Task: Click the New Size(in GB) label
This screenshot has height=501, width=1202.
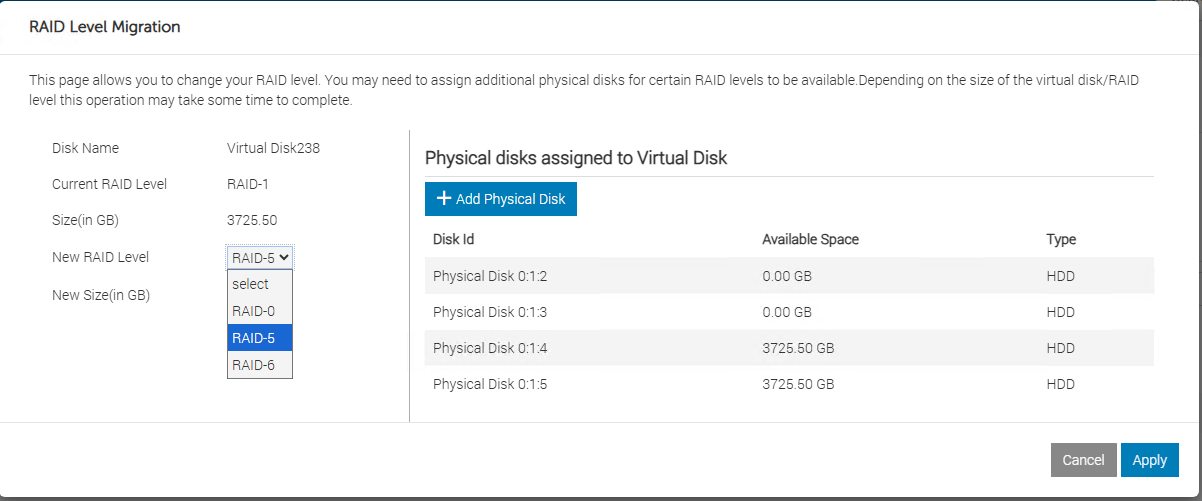Action: point(101,295)
